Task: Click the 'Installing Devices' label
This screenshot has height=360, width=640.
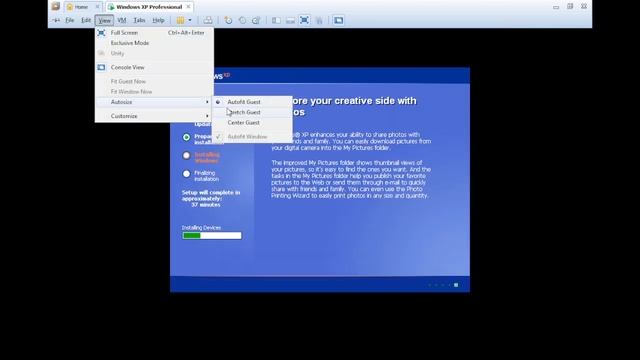Action: click(201, 228)
